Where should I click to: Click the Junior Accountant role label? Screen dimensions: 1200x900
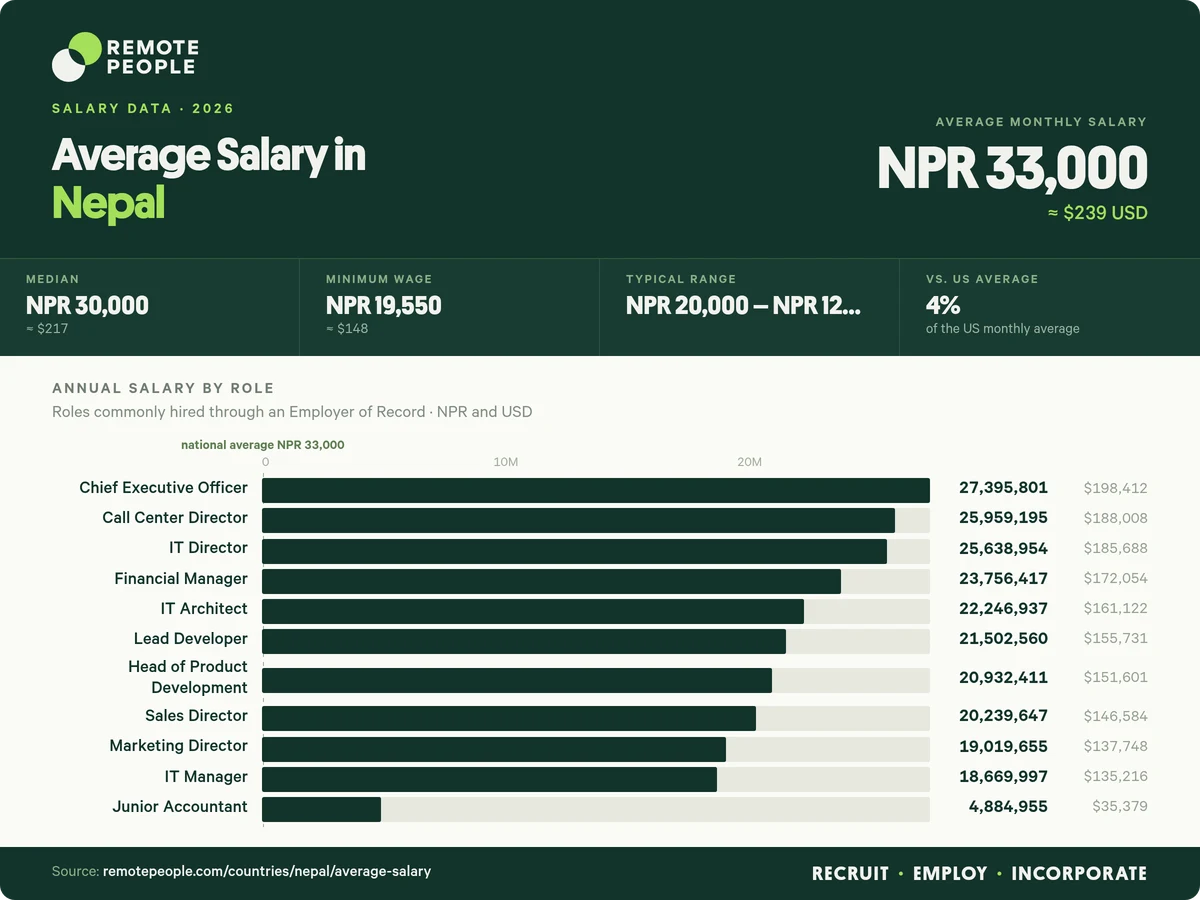[180, 807]
